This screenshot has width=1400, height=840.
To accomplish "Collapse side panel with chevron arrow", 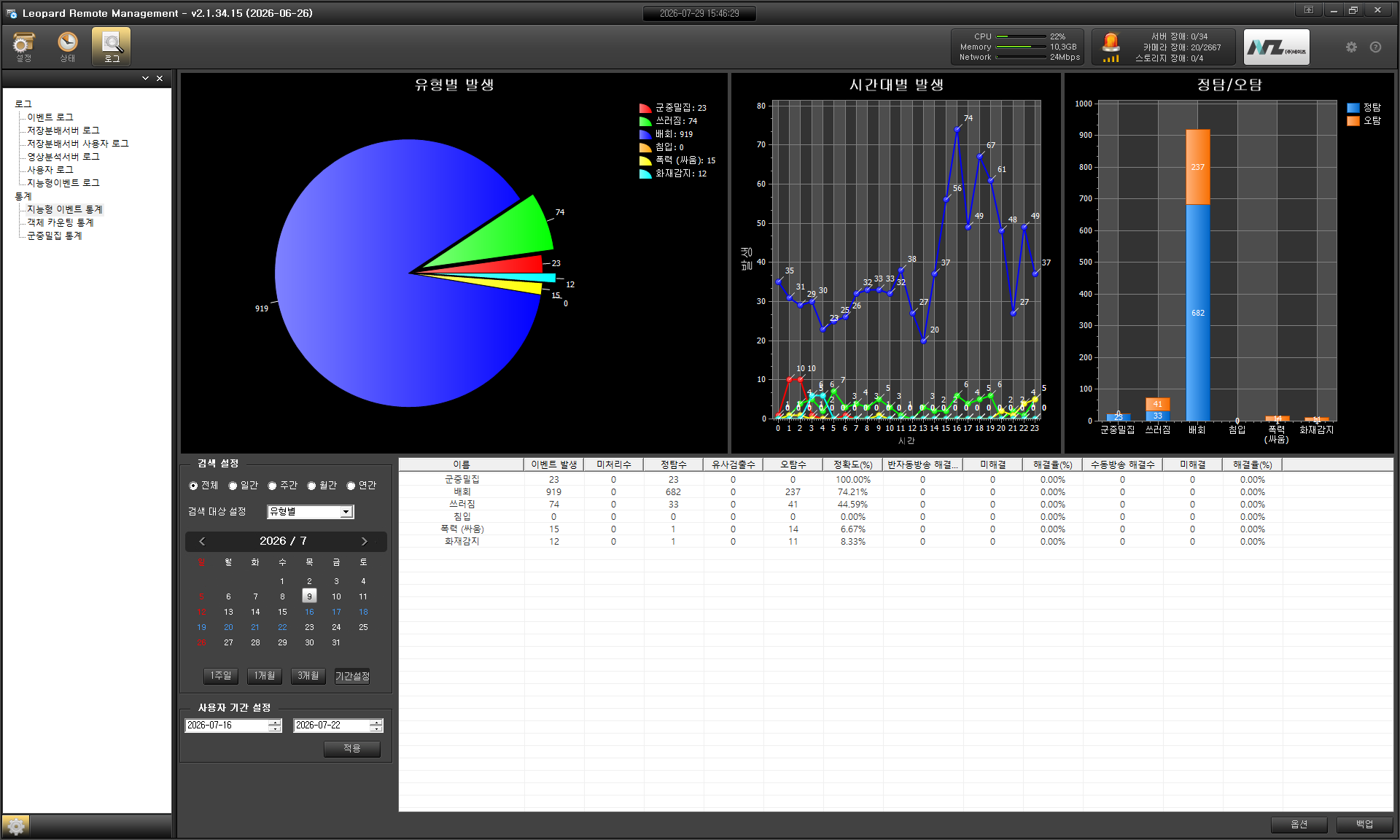I will tap(145, 78).
